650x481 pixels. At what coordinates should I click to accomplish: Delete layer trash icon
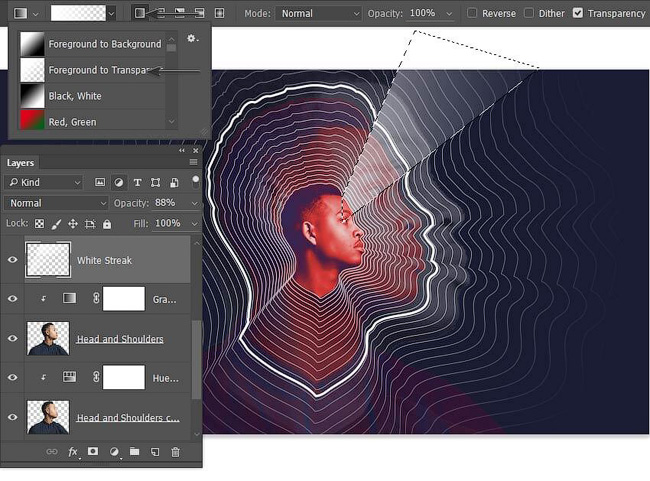(x=175, y=452)
